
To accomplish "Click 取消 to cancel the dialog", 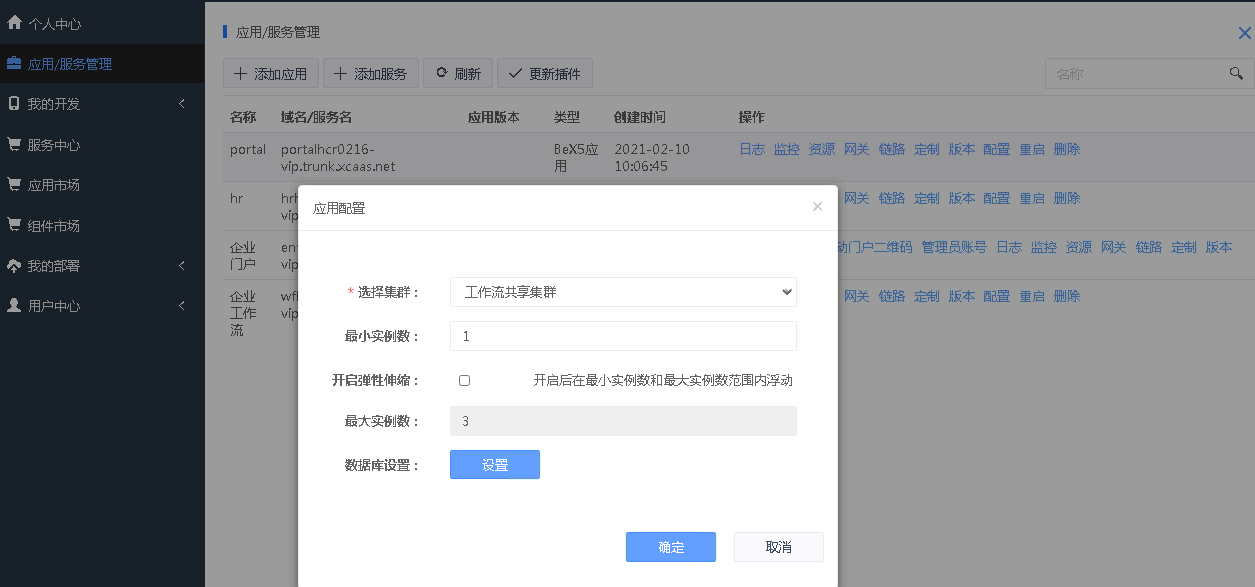I will pos(778,547).
